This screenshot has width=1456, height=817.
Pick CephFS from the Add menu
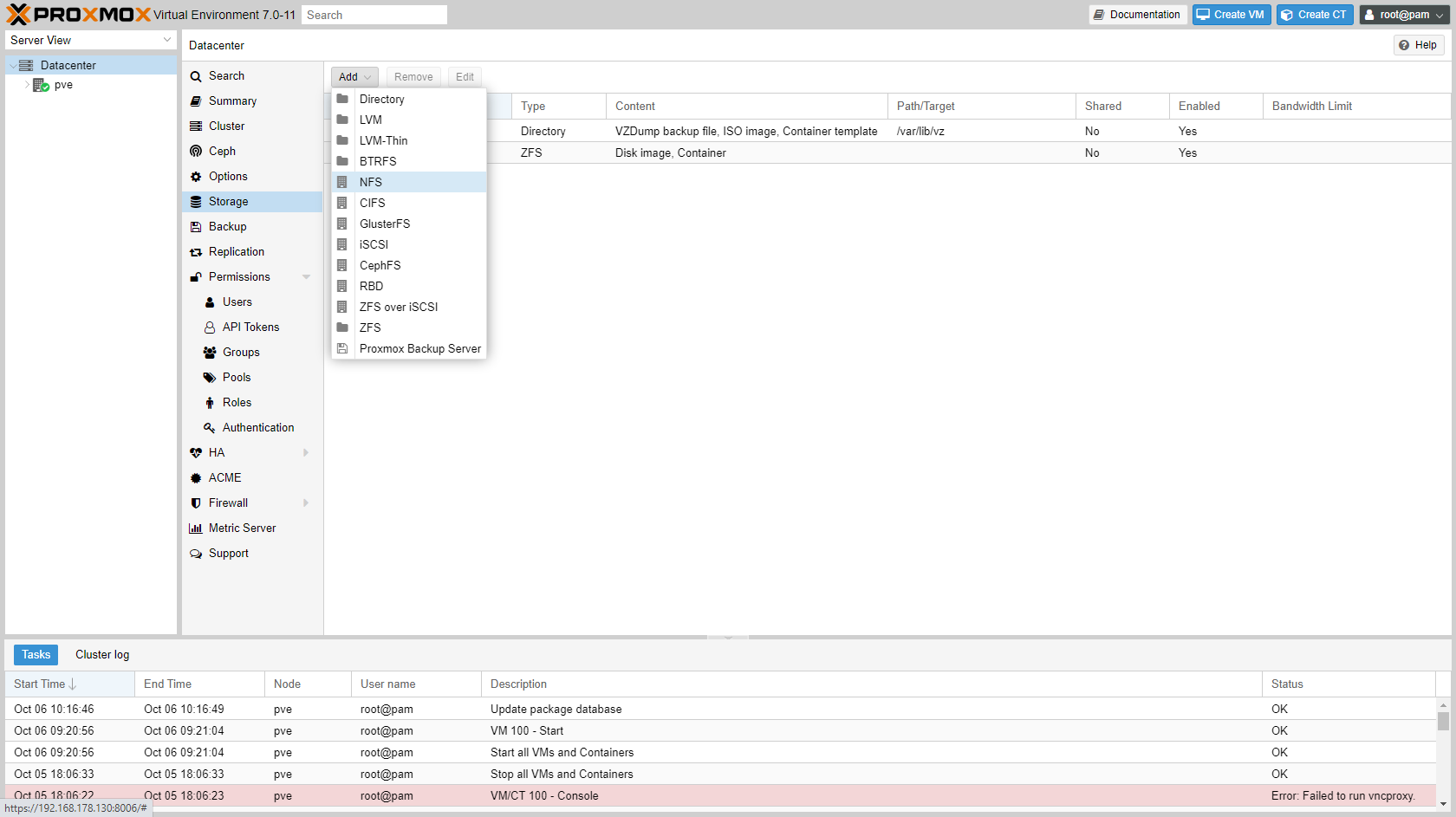point(409,266)
